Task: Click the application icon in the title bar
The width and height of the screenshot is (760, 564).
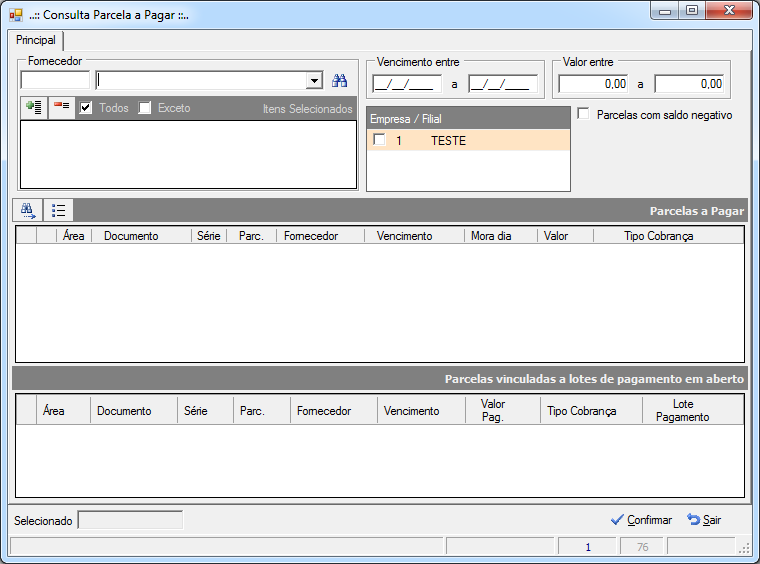Action: click(16, 15)
